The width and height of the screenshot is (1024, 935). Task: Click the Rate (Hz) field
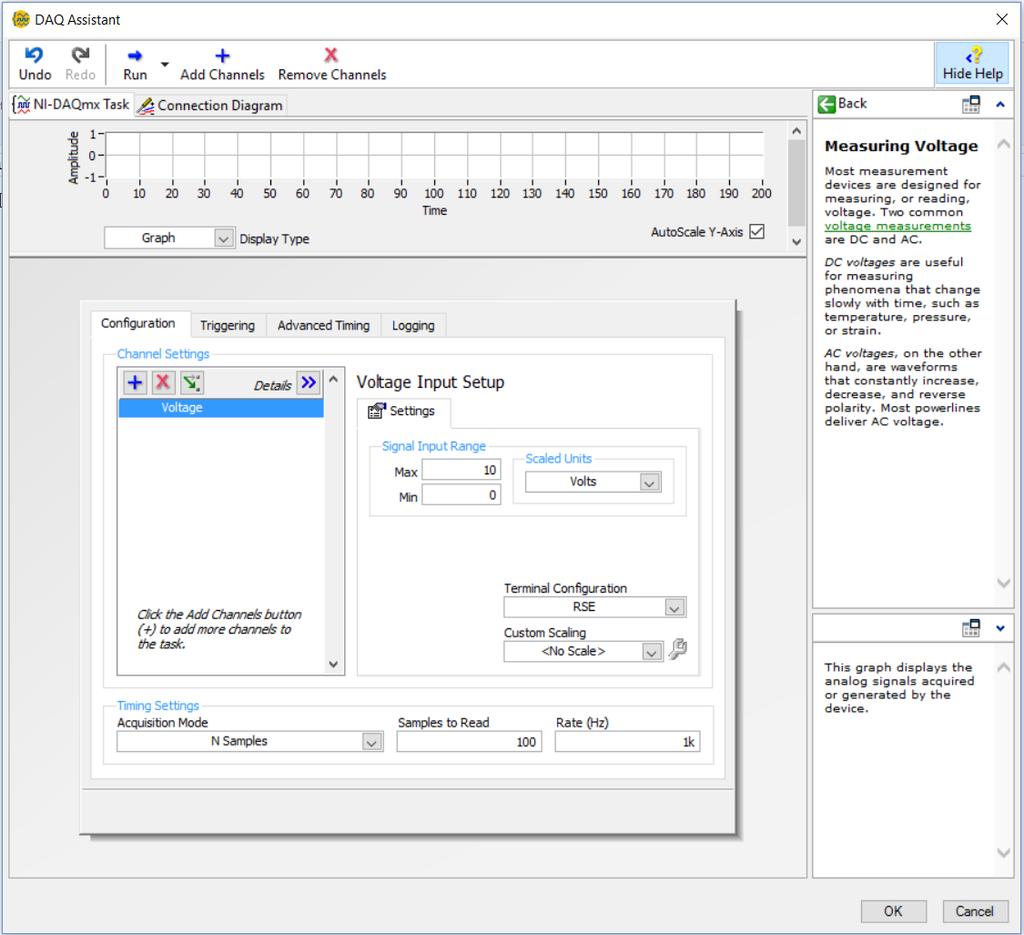[627, 741]
